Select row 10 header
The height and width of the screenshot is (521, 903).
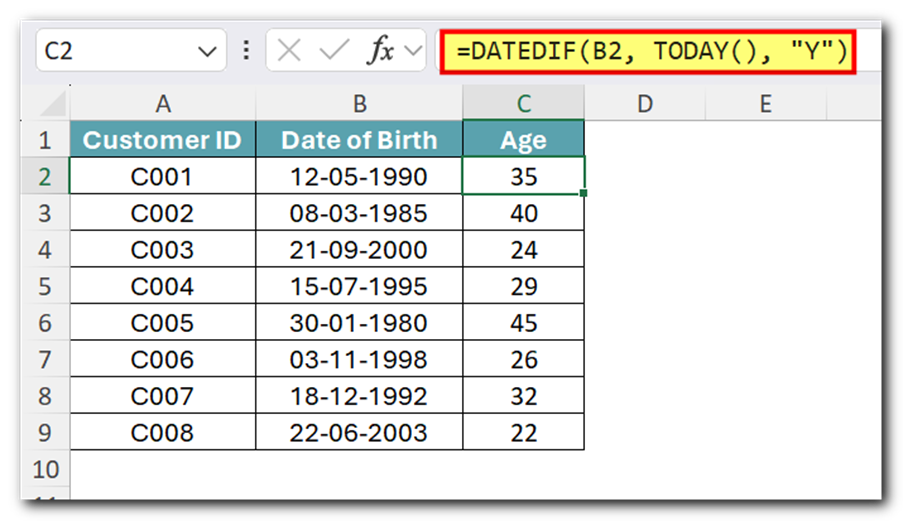click(45, 469)
